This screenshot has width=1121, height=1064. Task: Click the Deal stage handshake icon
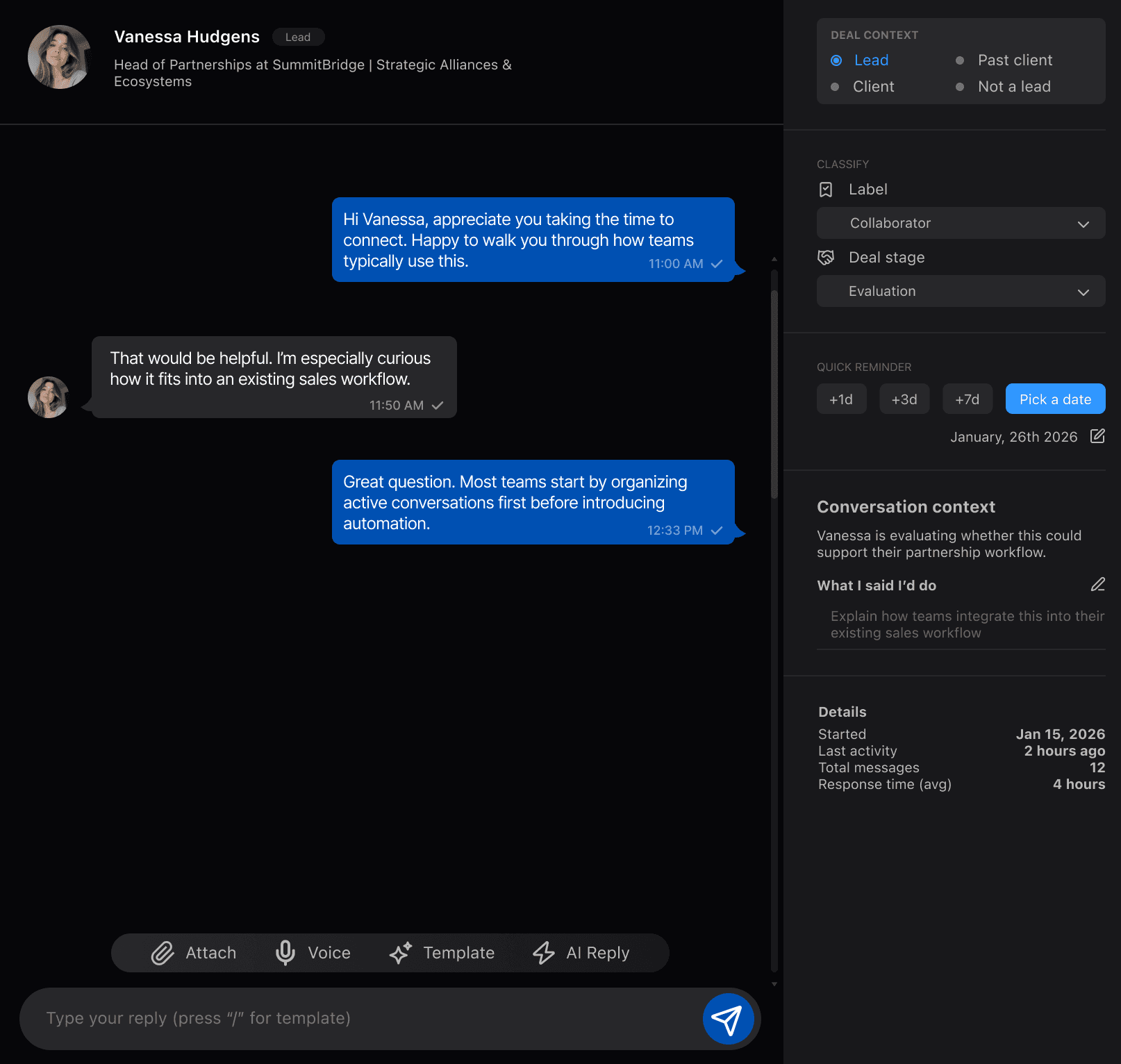click(x=826, y=258)
